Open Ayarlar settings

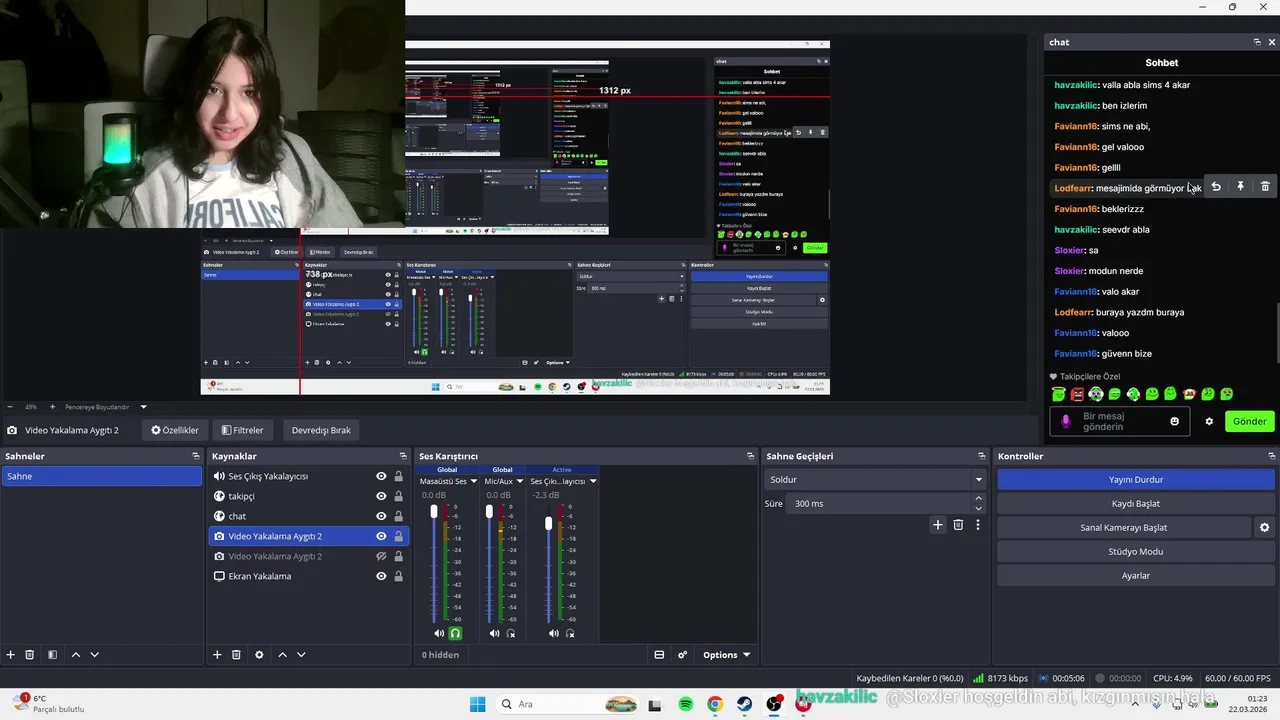(1135, 575)
